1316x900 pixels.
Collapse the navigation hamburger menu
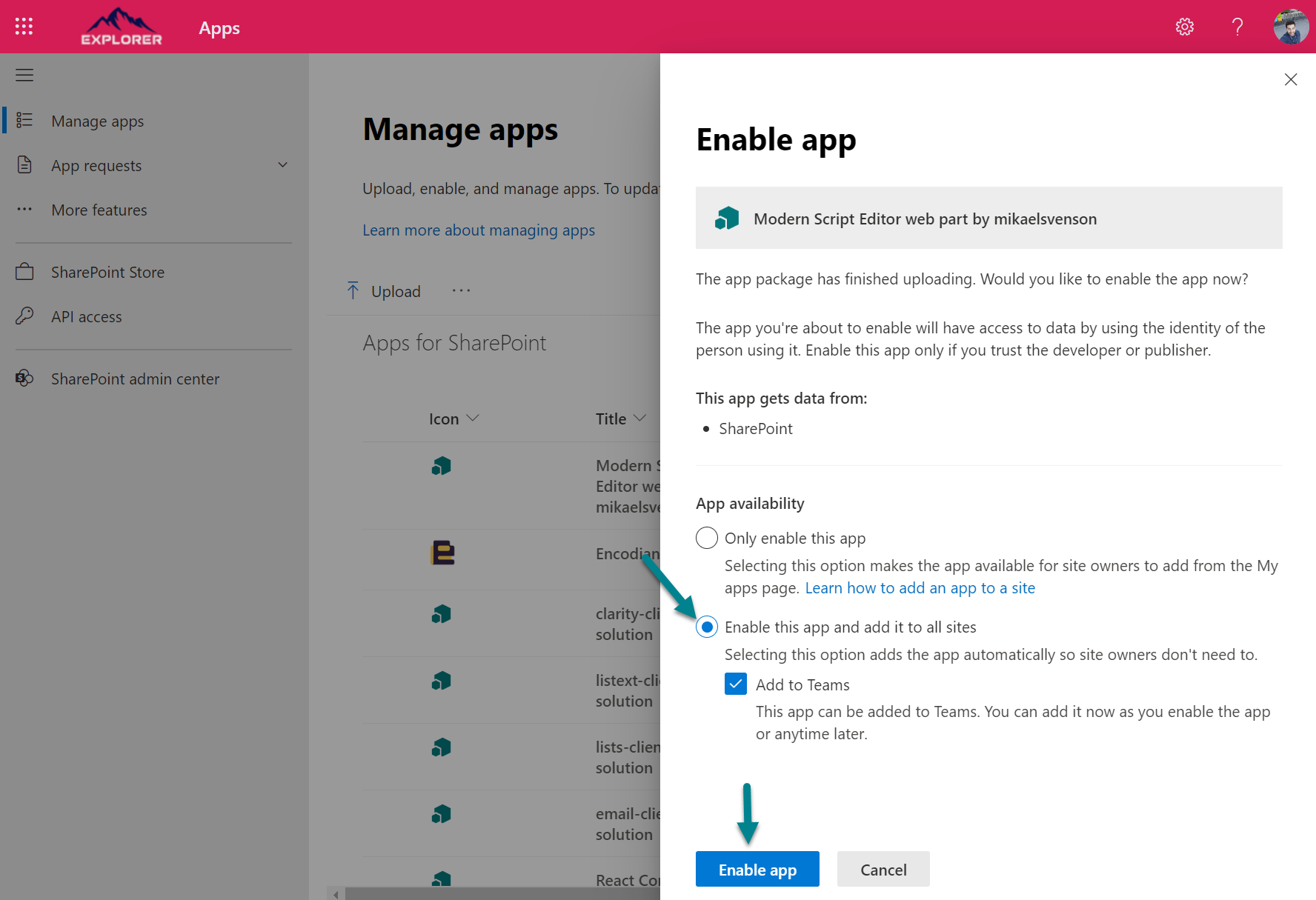click(24, 75)
